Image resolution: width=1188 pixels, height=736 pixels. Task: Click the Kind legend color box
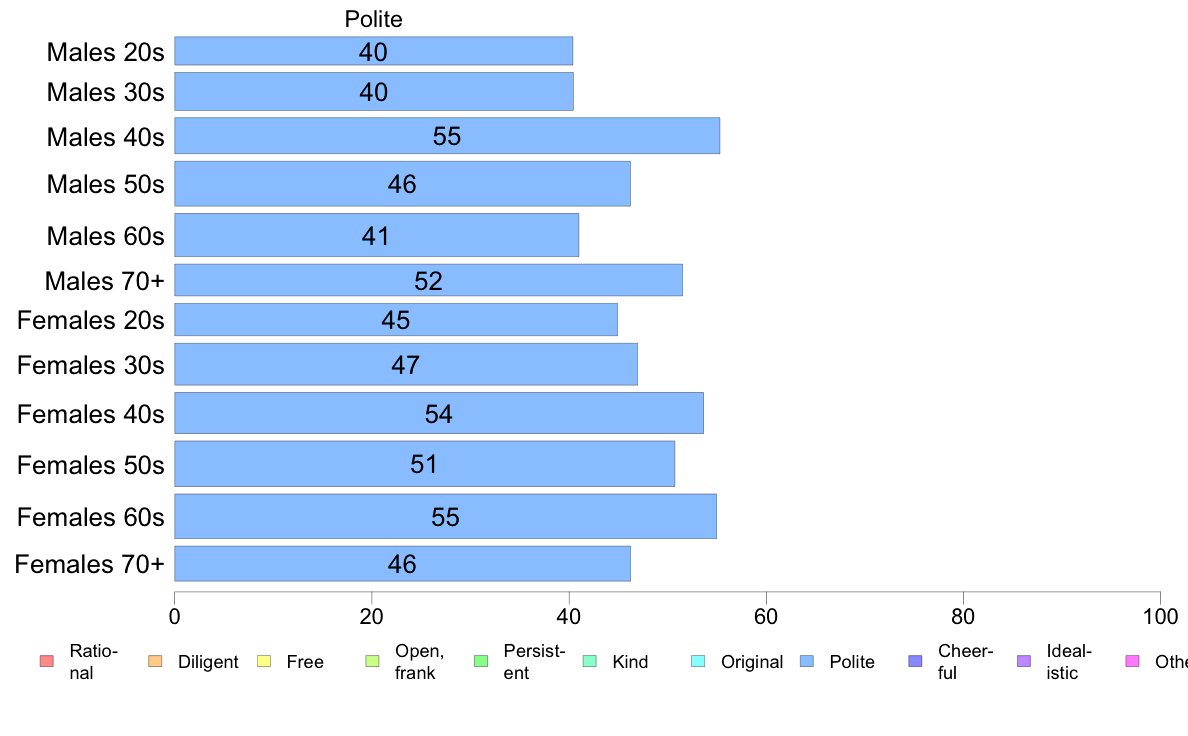tap(589, 661)
